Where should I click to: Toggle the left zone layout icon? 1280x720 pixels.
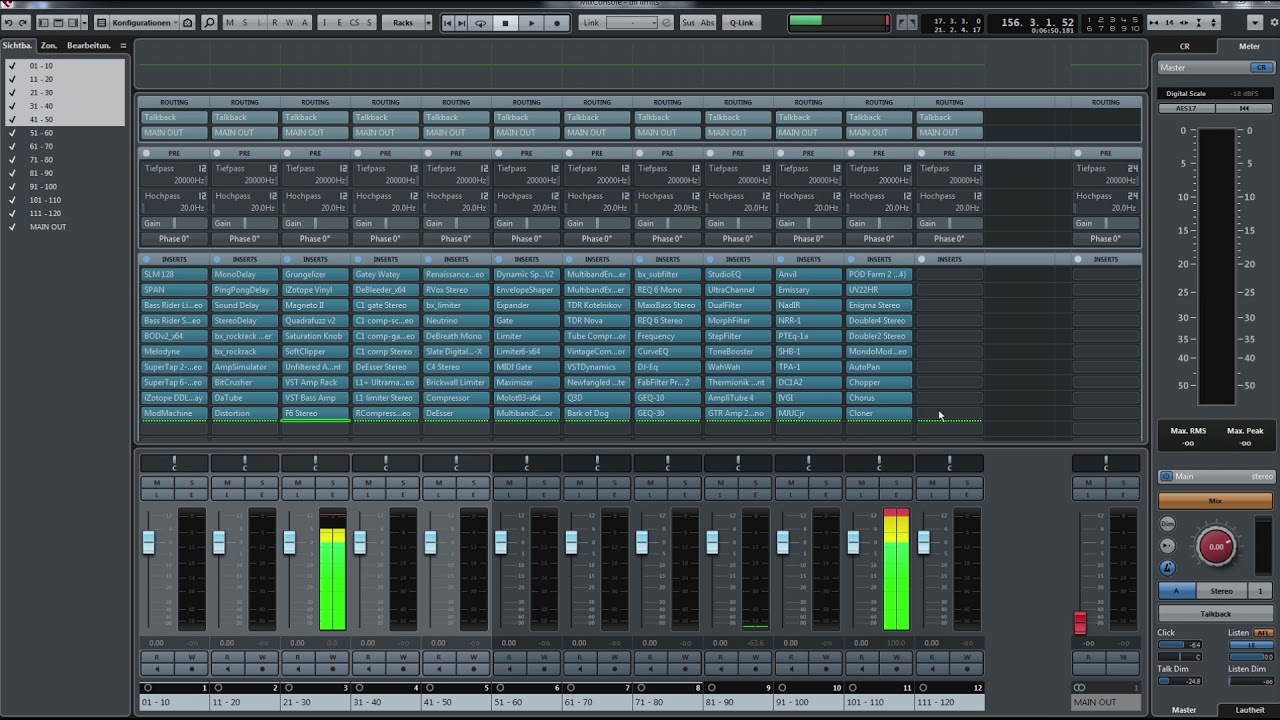point(44,22)
